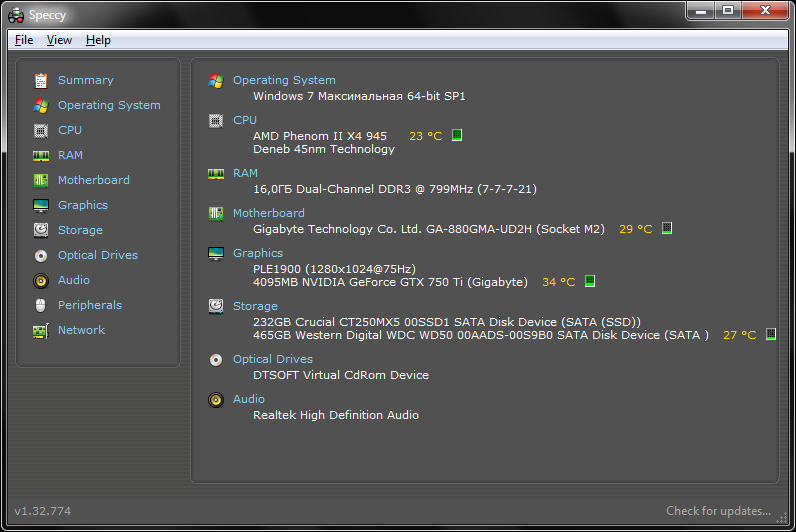Click the Motherboard heading link in summary

coord(269,213)
